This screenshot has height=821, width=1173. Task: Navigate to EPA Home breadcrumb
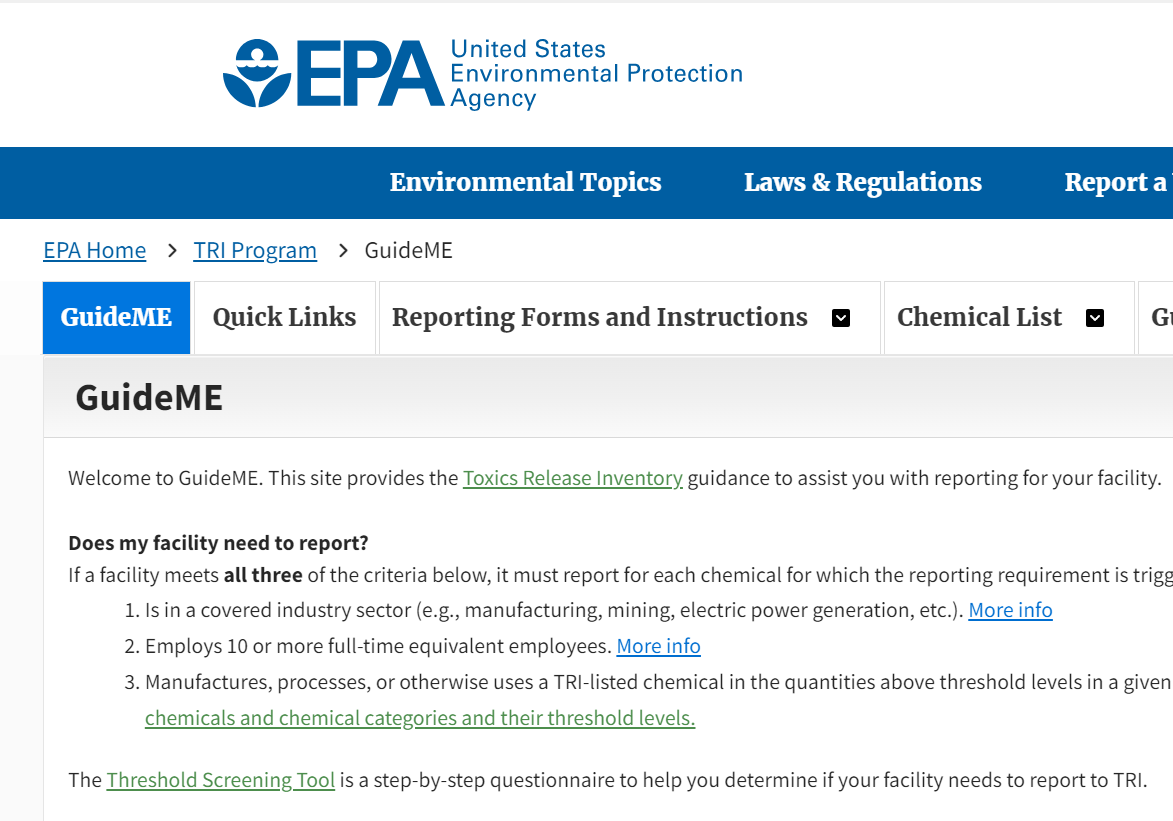coord(94,250)
